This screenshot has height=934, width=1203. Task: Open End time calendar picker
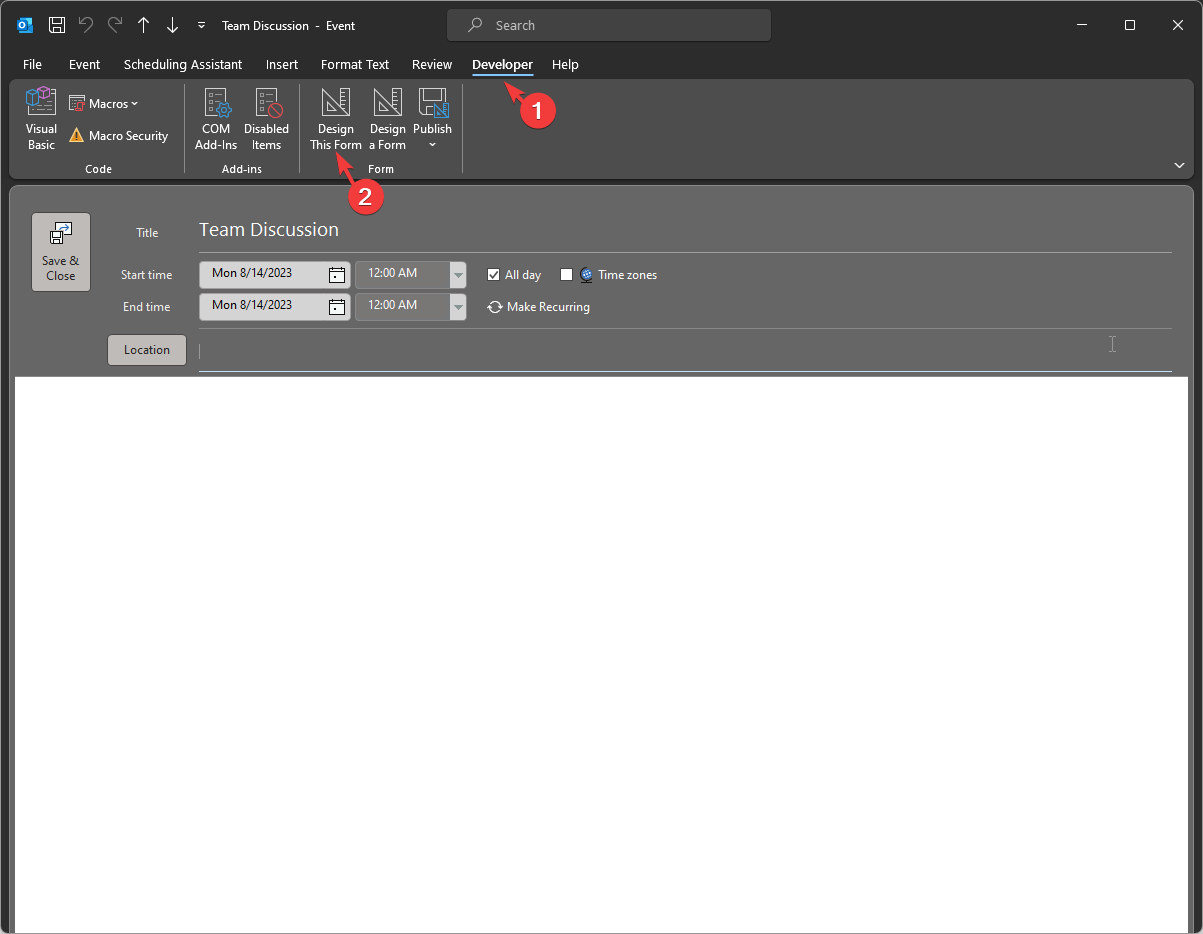(337, 307)
